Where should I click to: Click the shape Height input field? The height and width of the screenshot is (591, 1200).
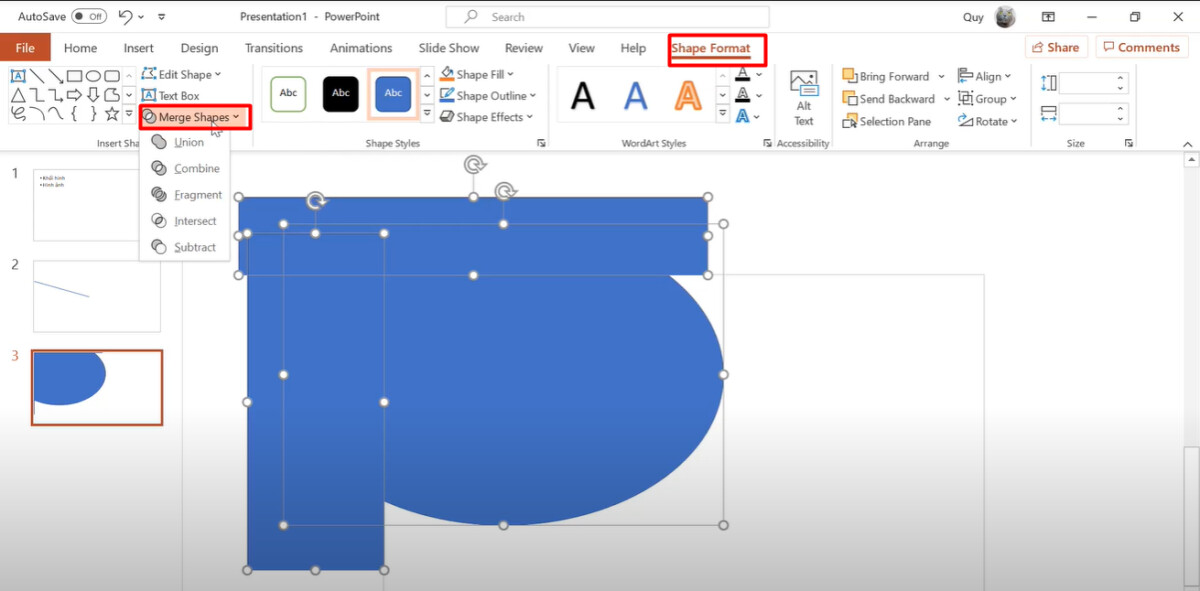(1094, 84)
